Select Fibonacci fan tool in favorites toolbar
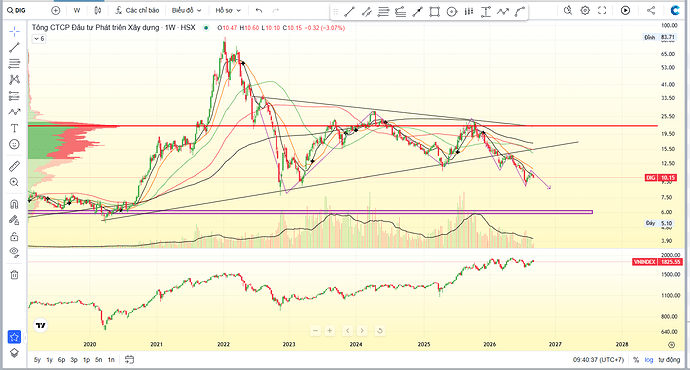The image size is (690, 370). 400,12
